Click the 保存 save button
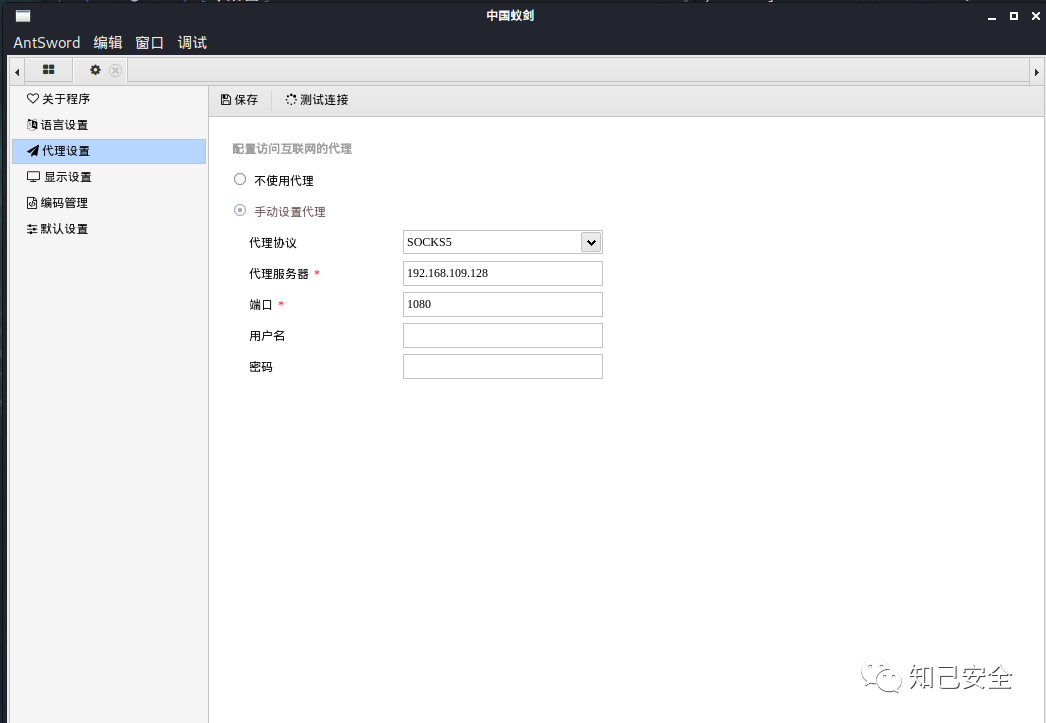Viewport: 1046px width, 723px height. tap(239, 99)
